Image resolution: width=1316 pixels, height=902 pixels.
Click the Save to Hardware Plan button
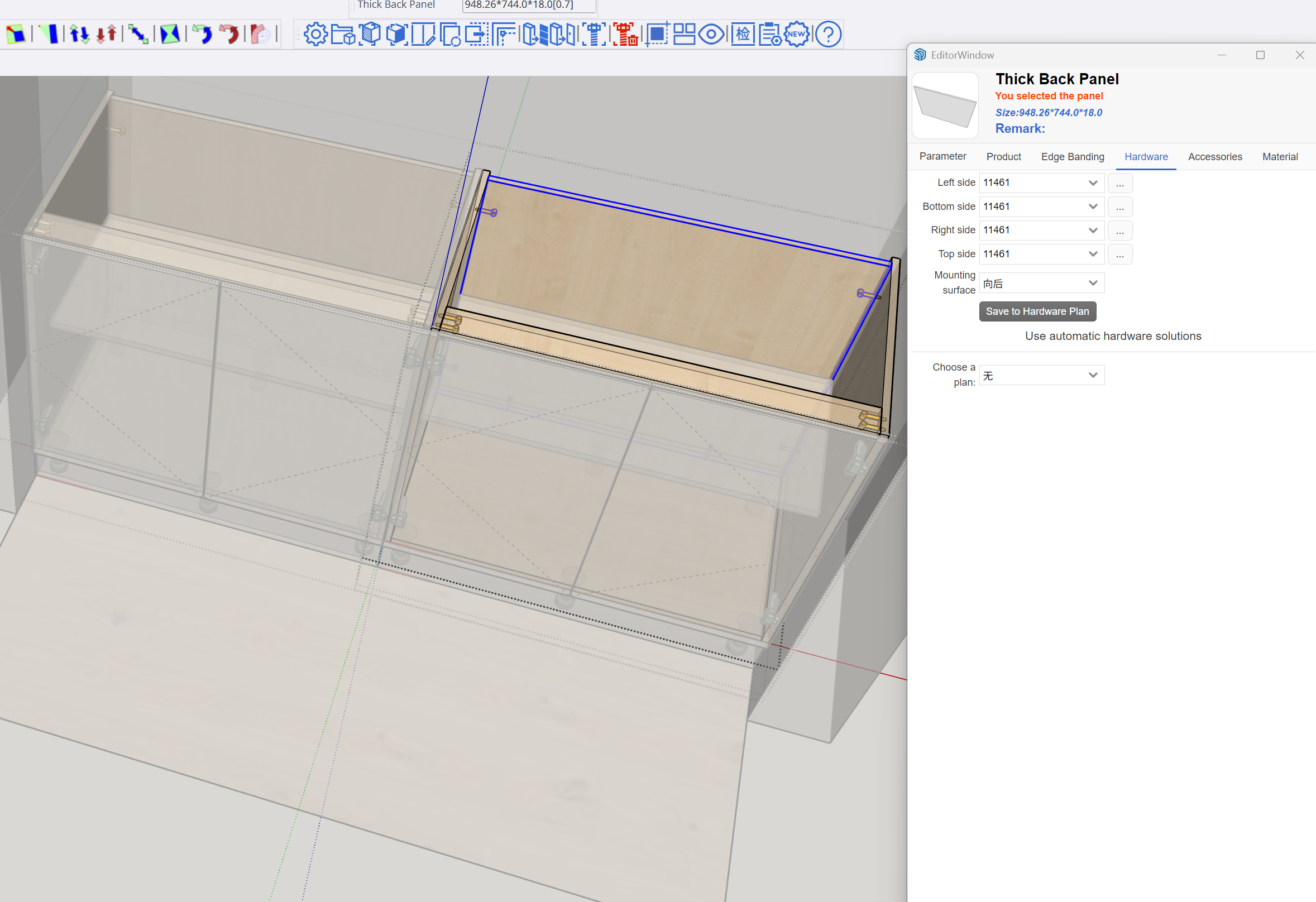[x=1037, y=311]
